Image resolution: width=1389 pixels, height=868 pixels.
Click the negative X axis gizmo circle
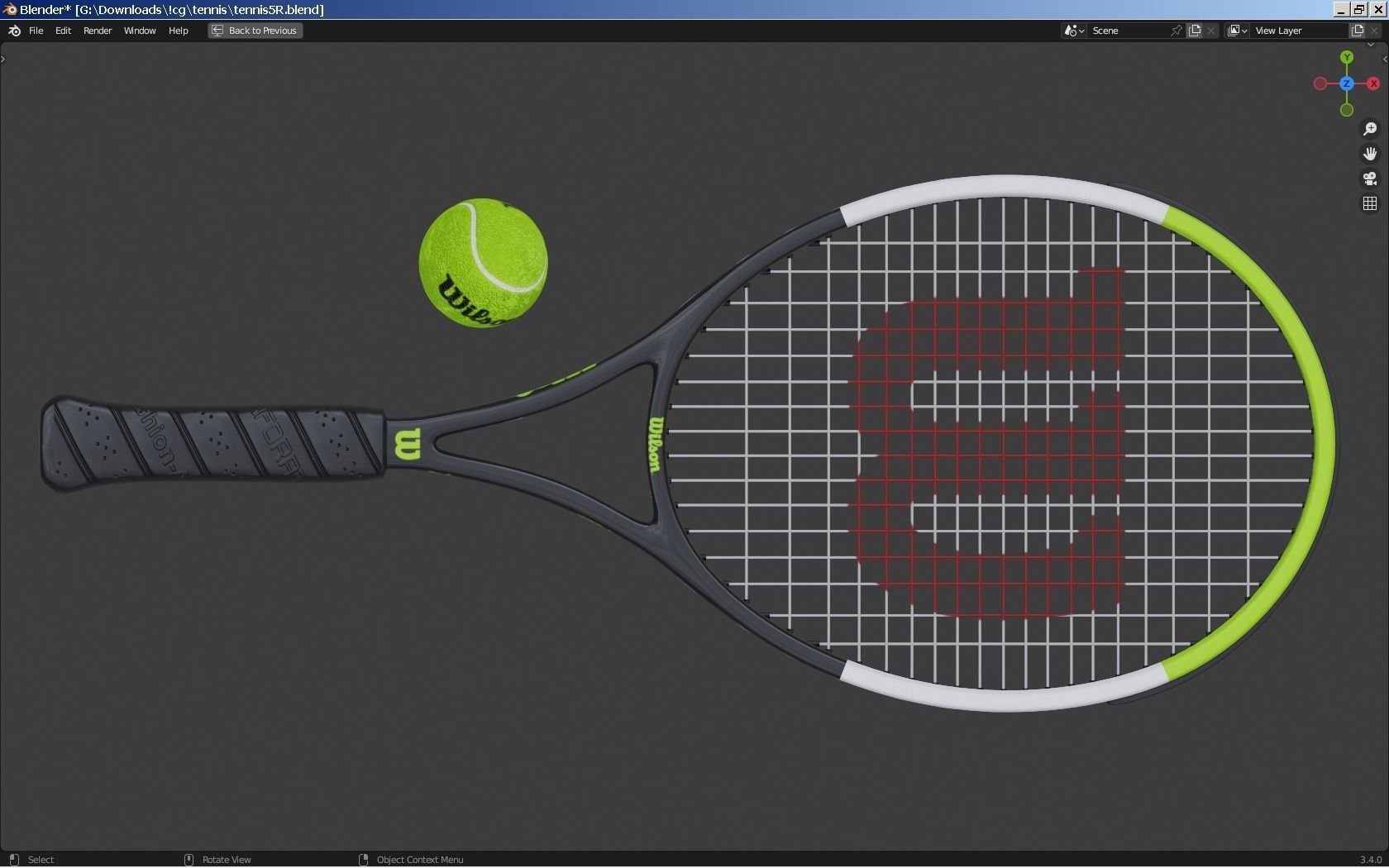[1320, 83]
